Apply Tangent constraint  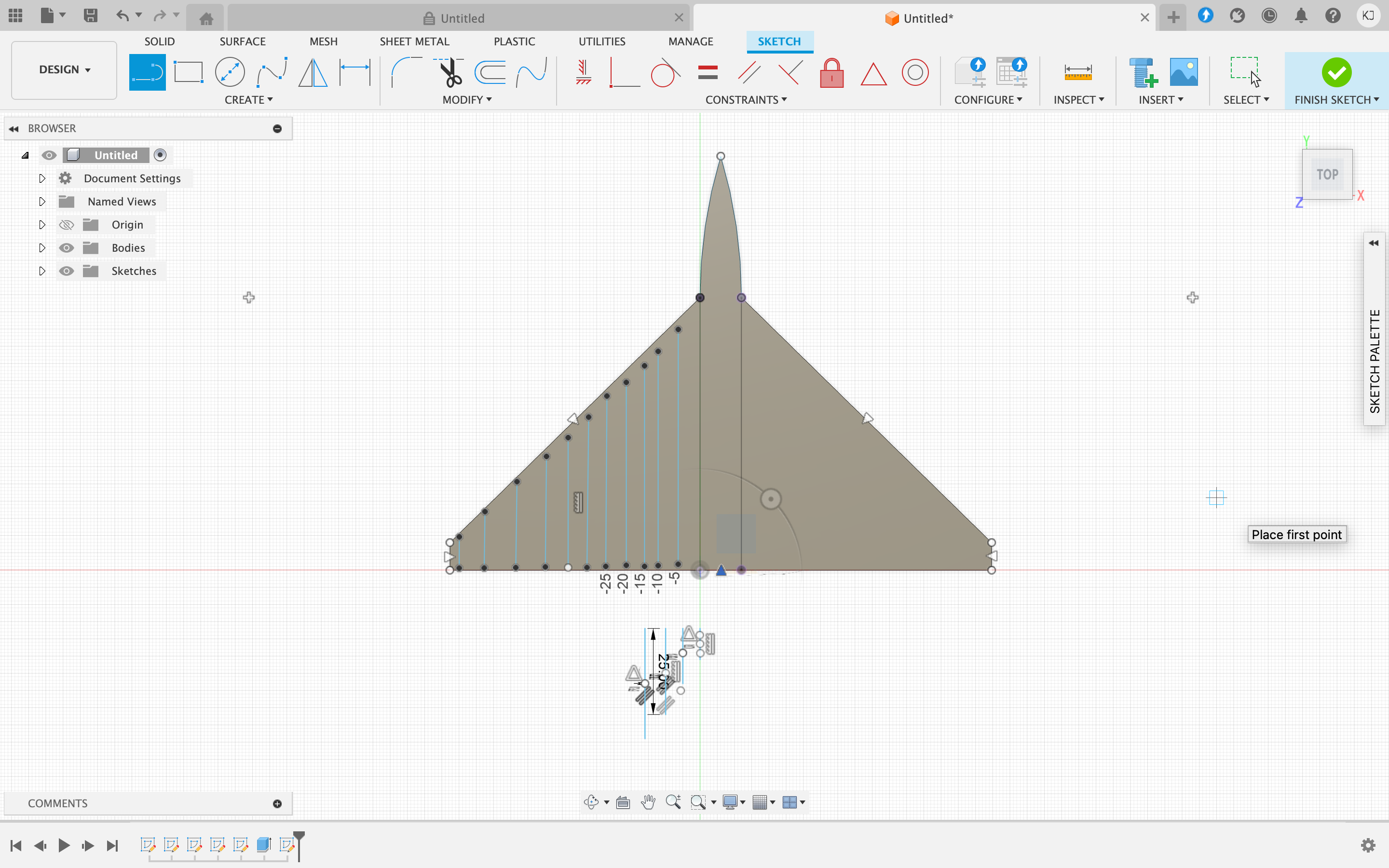click(x=666, y=72)
